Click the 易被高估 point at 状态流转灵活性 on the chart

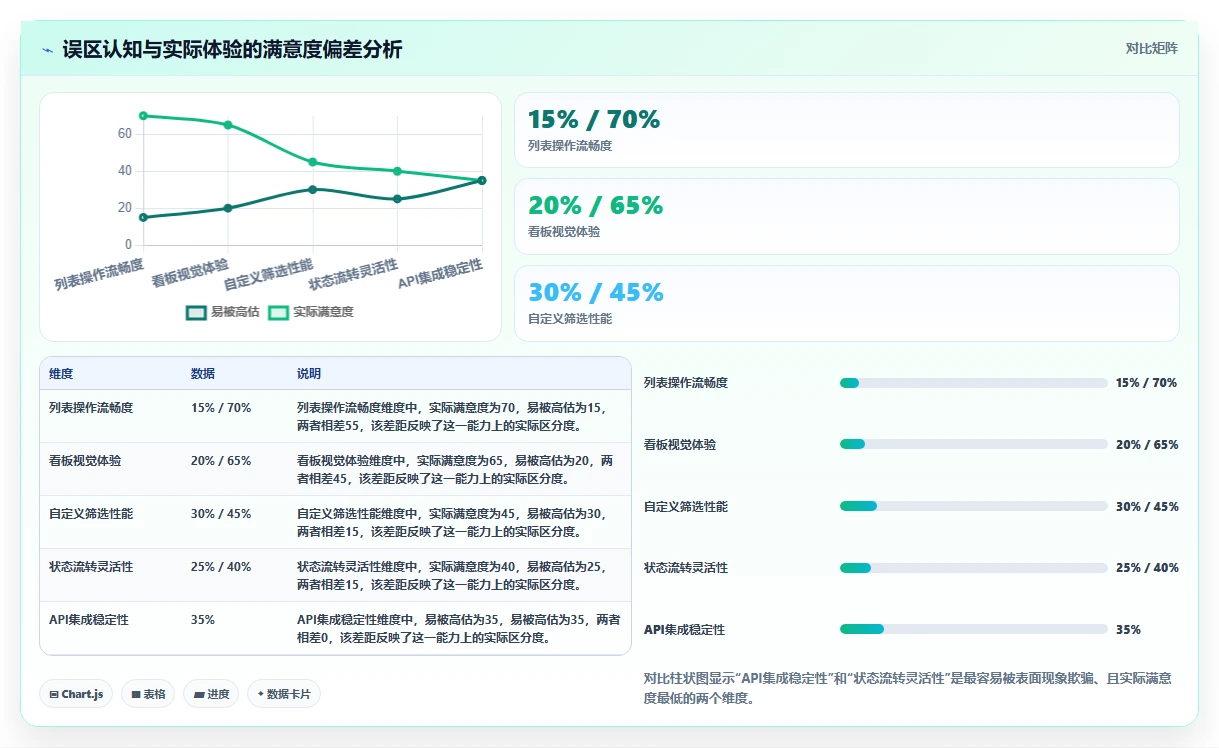[397, 199]
